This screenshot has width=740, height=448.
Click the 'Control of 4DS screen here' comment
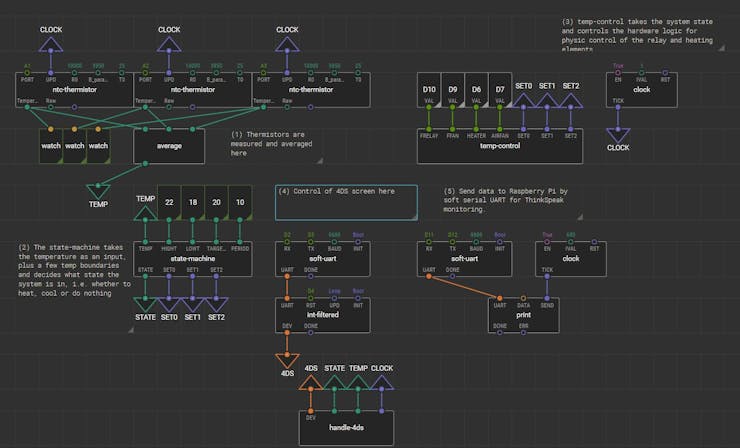[346, 202]
